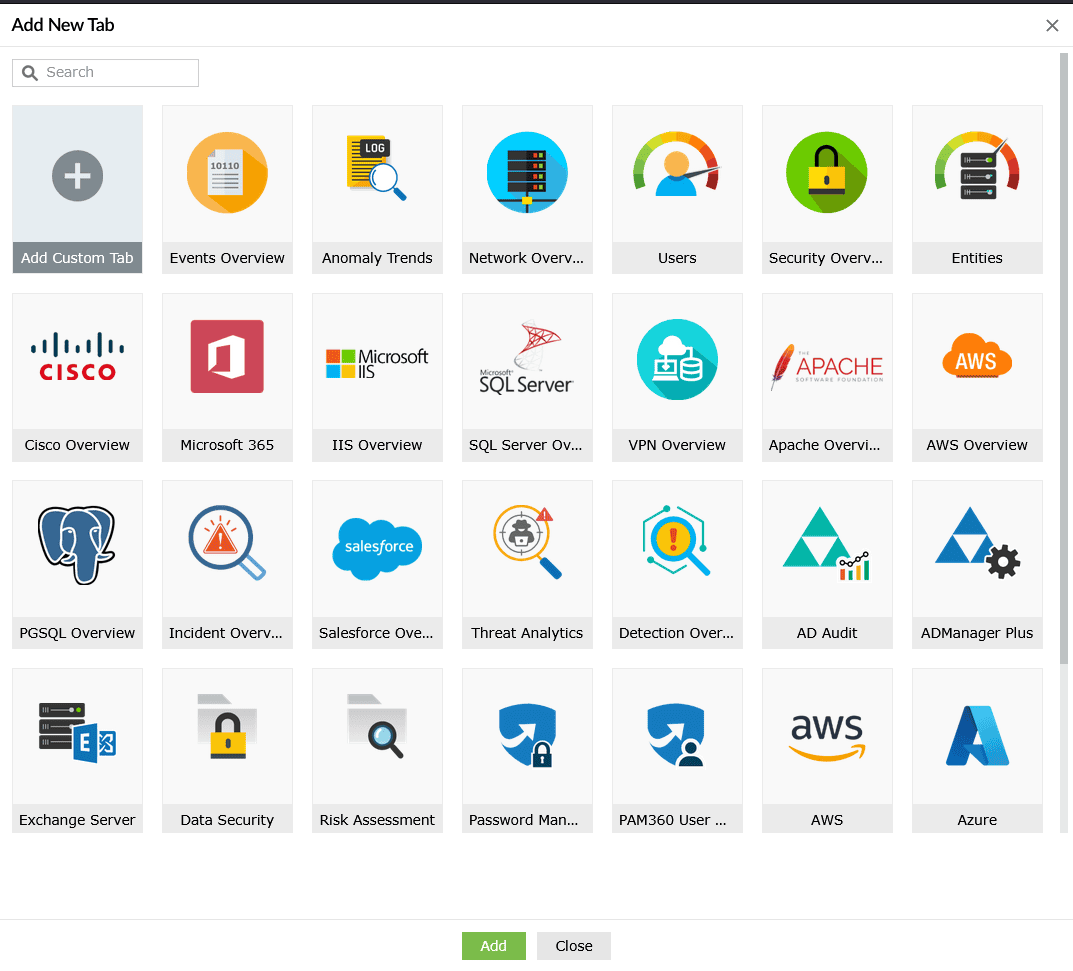This screenshot has height=971, width=1073.
Task: Click the 'IIS Overview' label
Action: point(377,445)
